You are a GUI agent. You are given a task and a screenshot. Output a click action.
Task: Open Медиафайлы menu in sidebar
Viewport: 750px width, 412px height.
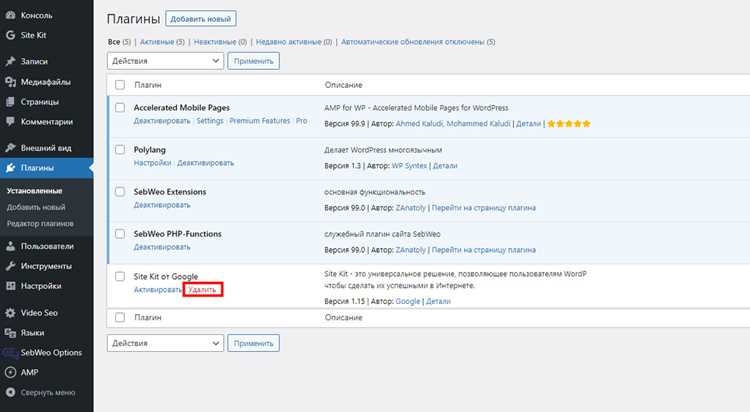pyautogui.click(x=45, y=82)
